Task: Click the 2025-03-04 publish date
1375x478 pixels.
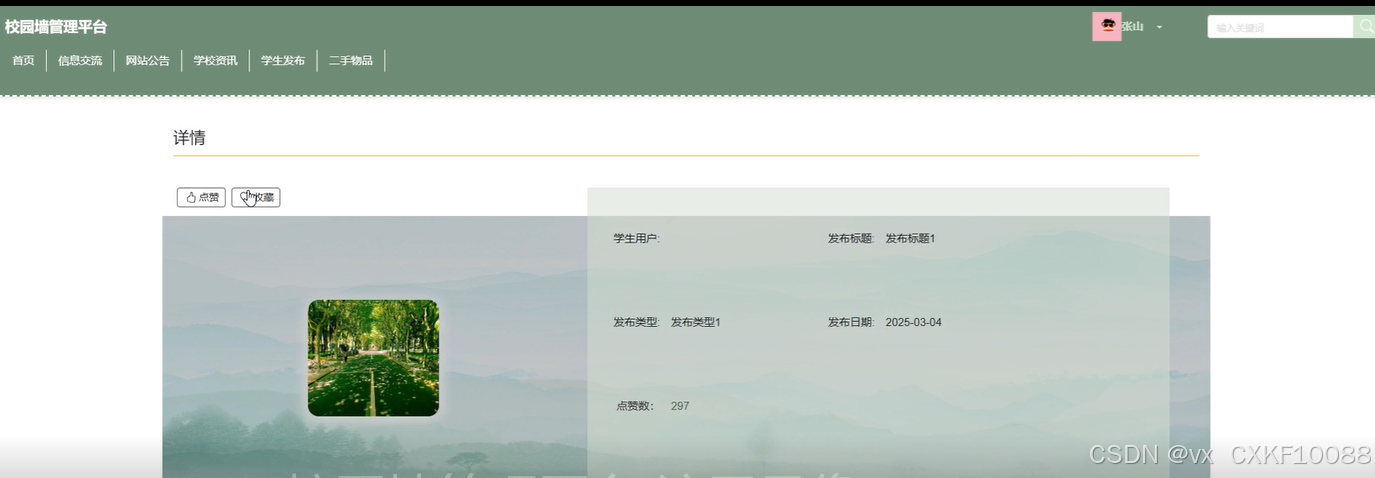Action: pyautogui.click(x=913, y=322)
